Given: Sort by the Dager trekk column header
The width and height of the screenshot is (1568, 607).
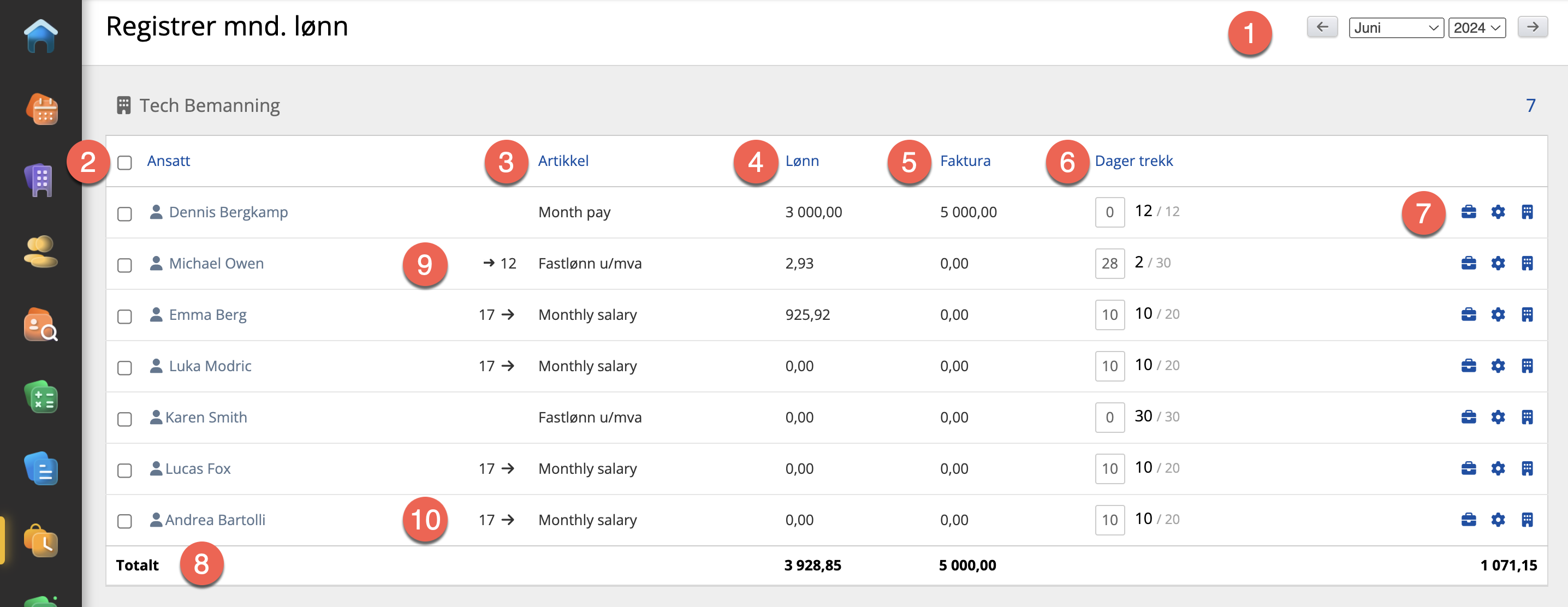Looking at the screenshot, I should click(x=1133, y=160).
